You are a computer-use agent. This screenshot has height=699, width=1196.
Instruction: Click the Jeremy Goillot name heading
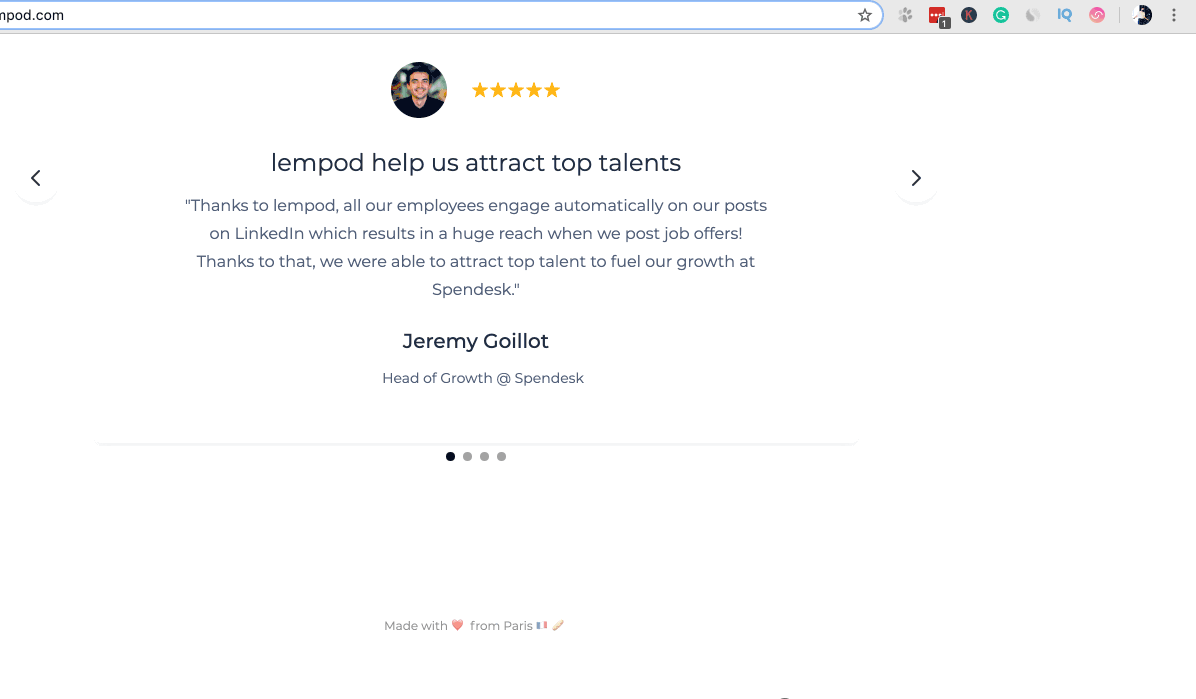pyautogui.click(x=475, y=341)
